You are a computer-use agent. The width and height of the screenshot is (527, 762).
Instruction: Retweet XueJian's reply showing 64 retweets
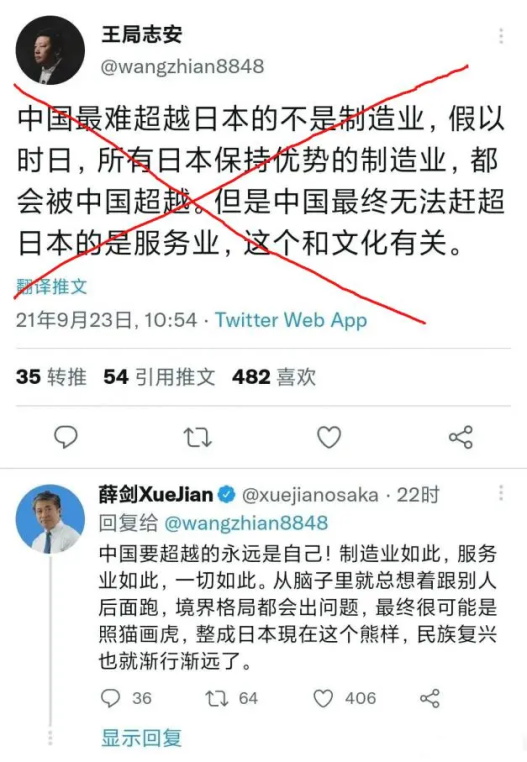tap(231, 698)
